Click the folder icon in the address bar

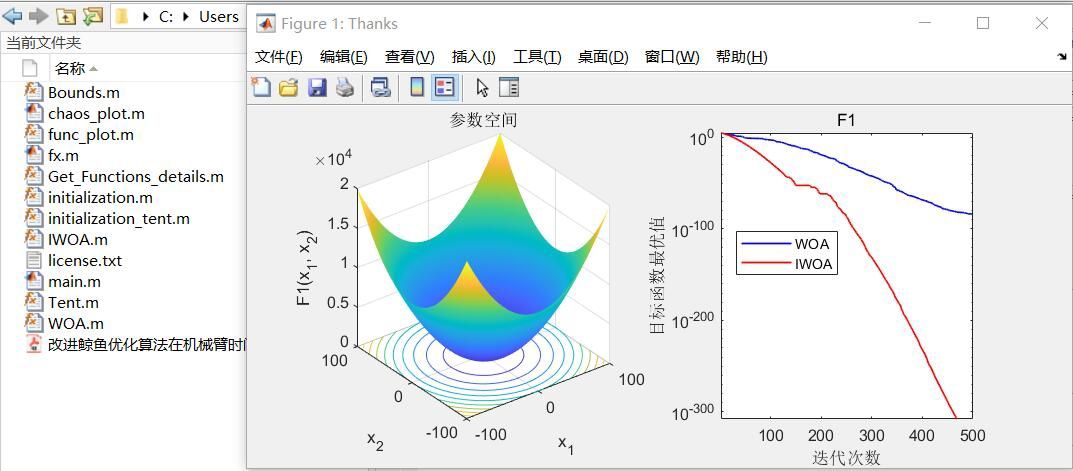coord(122,16)
